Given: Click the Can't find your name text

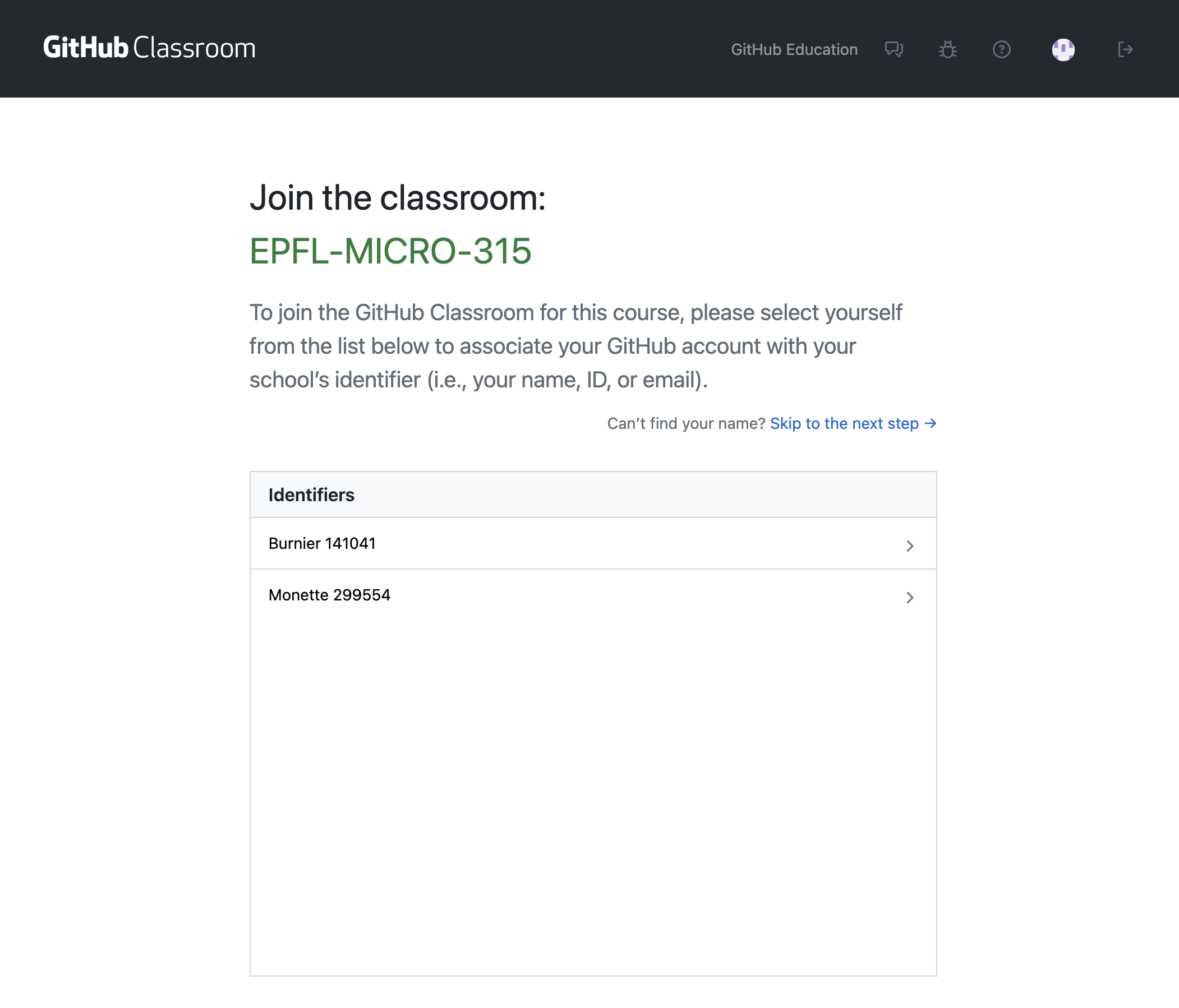Looking at the screenshot, I should 685,423.
